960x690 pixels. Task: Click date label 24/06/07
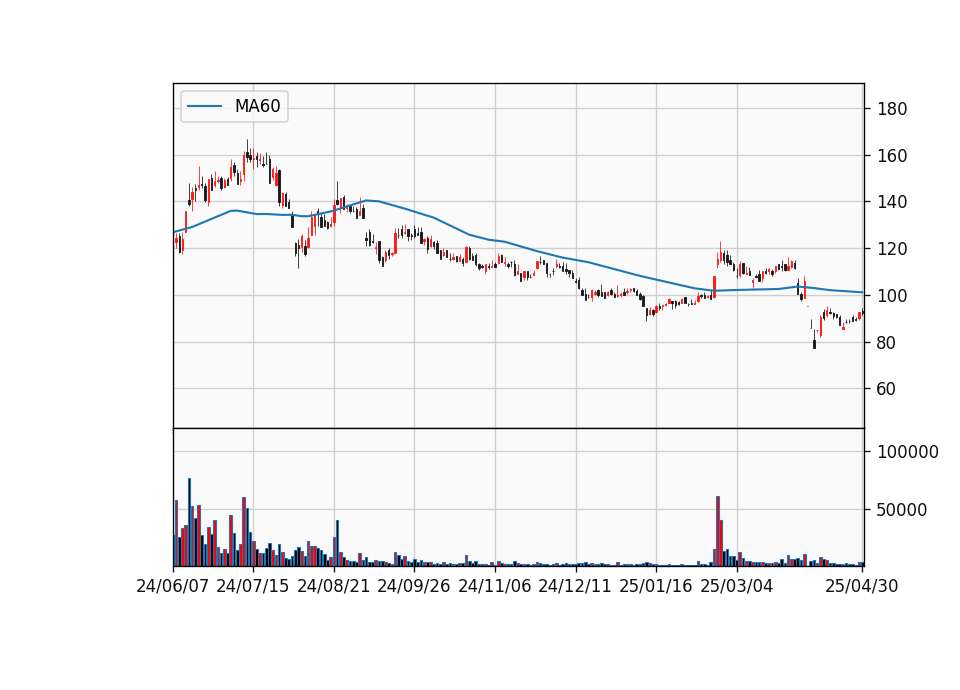click(172, 587)
